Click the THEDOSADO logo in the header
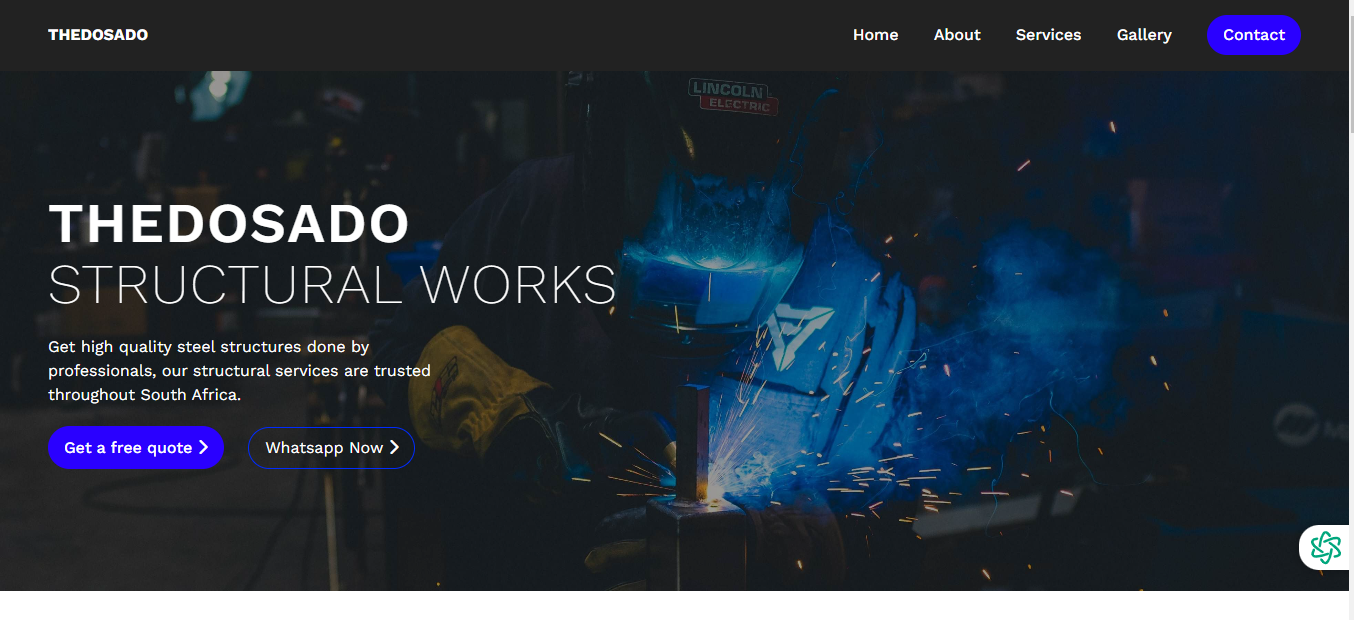Screen dimensions: 1354x620 point(98,35)
